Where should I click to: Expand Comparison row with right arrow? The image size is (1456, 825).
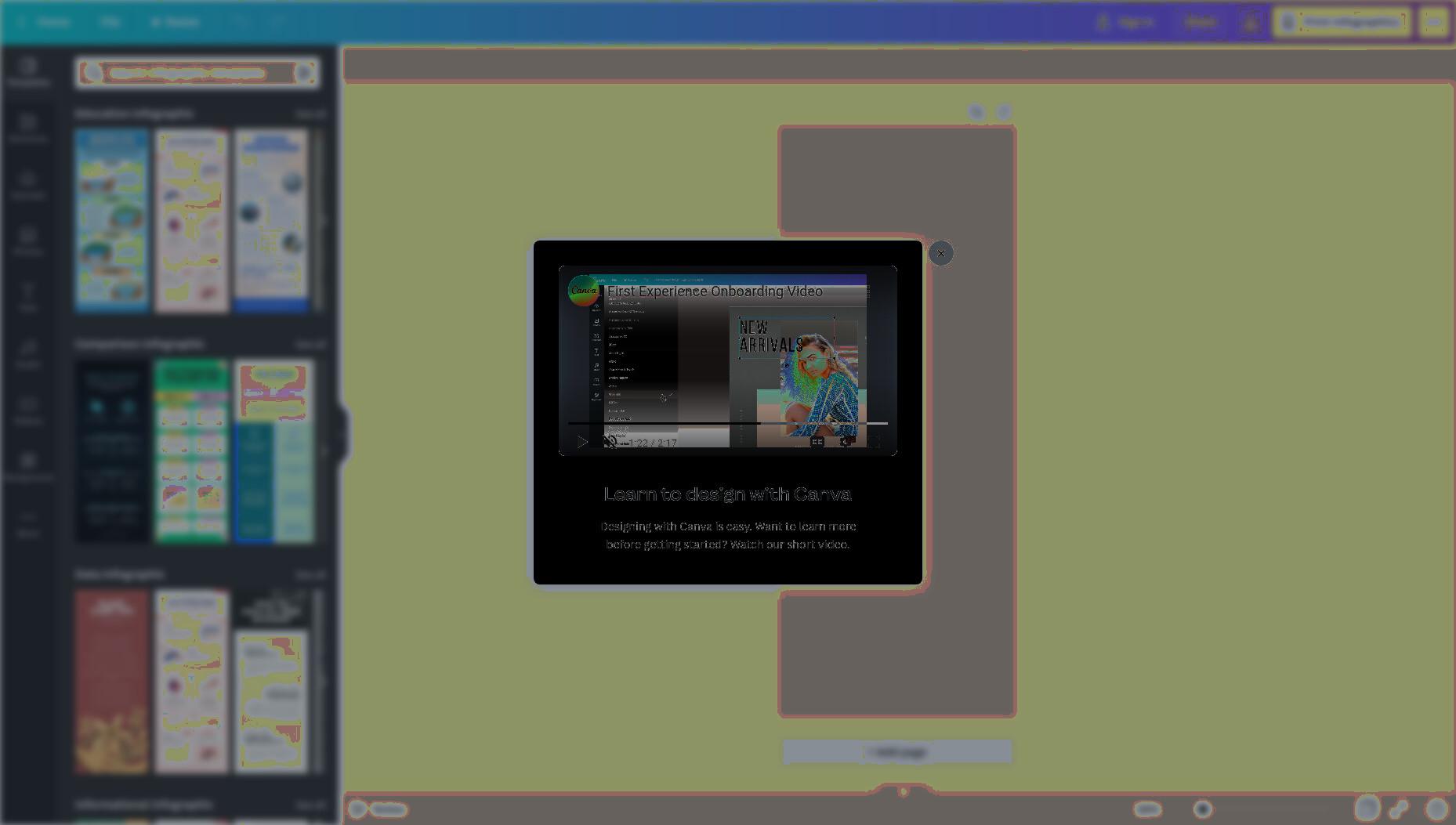[x=322, y=451]
